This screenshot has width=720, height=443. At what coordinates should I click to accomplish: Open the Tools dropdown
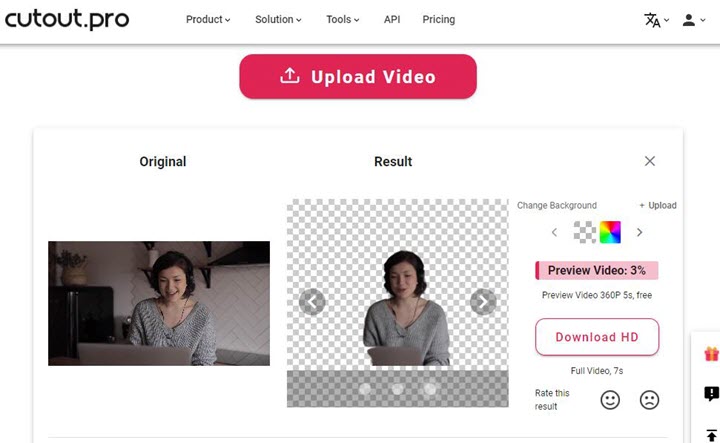click(343, 19)
